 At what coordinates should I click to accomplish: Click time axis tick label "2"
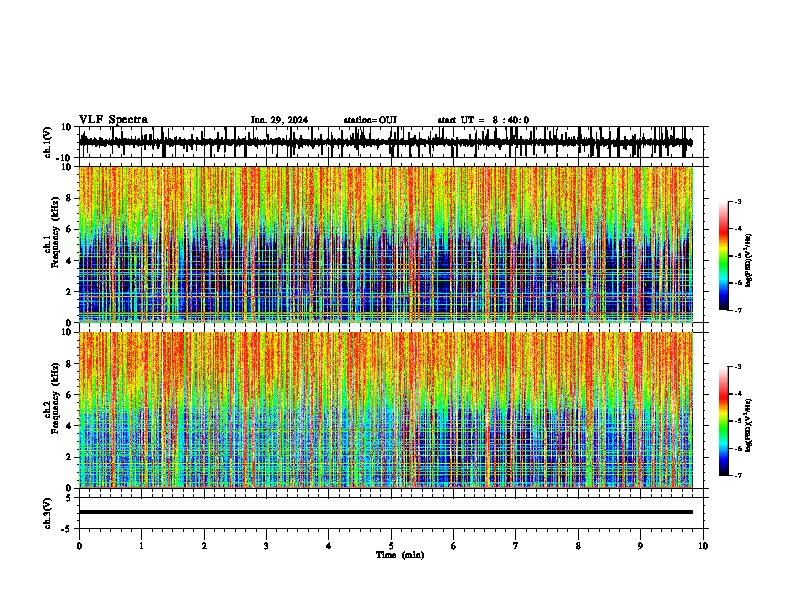click(x=204, y=546)
